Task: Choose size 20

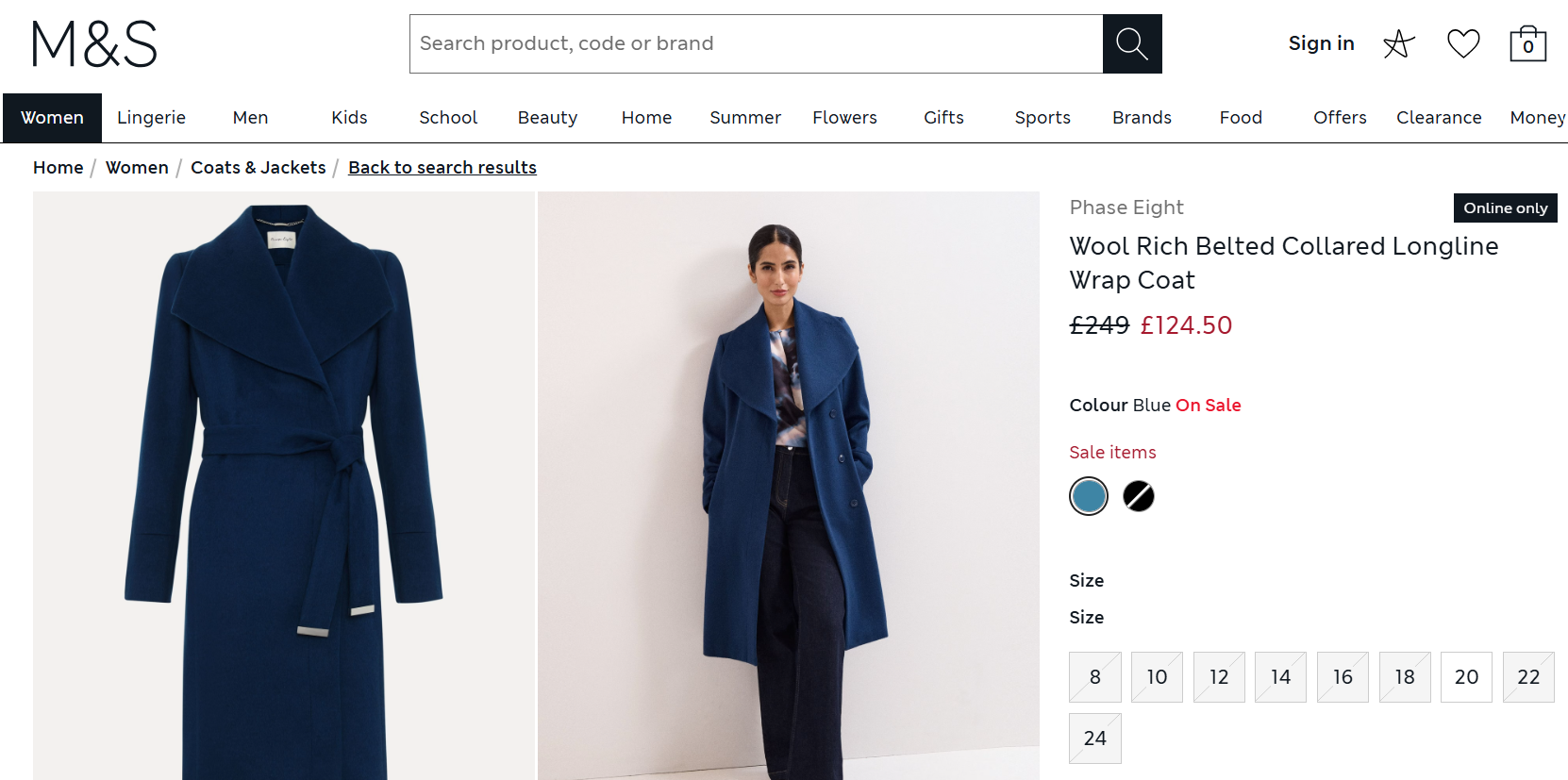Action: (1466, 677)
